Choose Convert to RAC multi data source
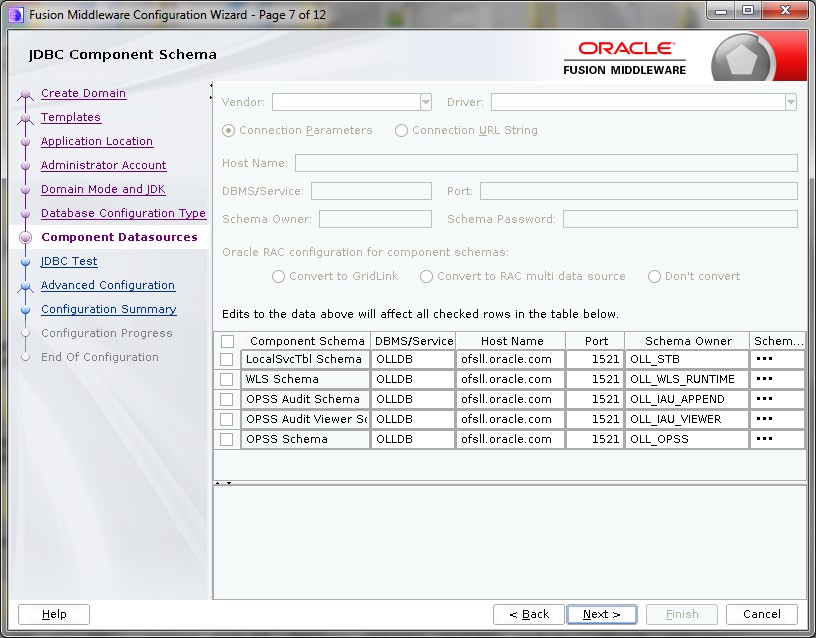Screen dimensions: 816x638 pos(426,276)
